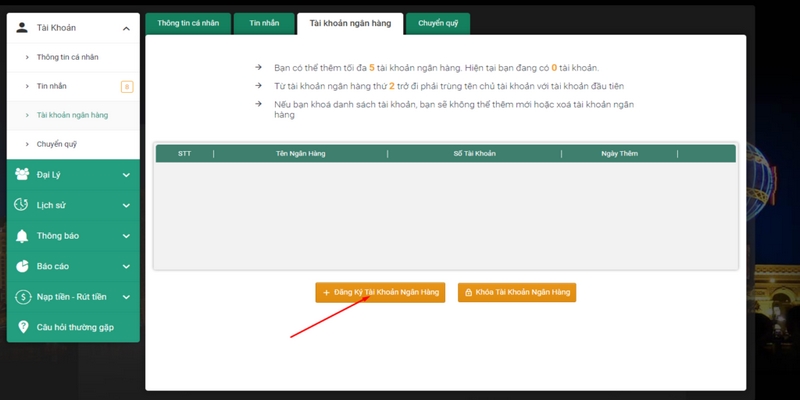Click the dollar icon for Nạp tiền - Rút tiền
Screen dimensions: 800x400
point(22,297)
